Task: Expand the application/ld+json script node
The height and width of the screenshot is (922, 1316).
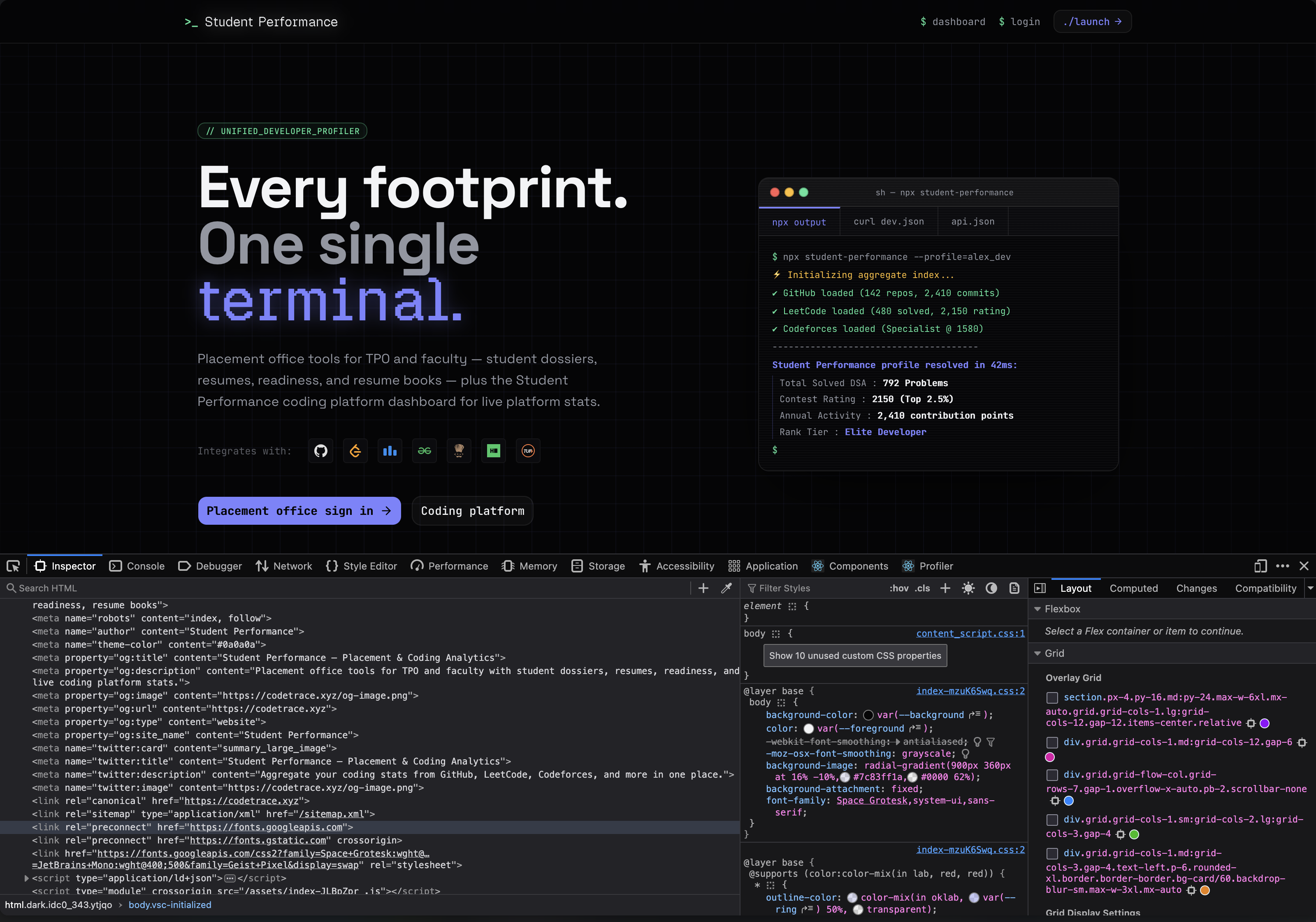Action: click(26, 878)
